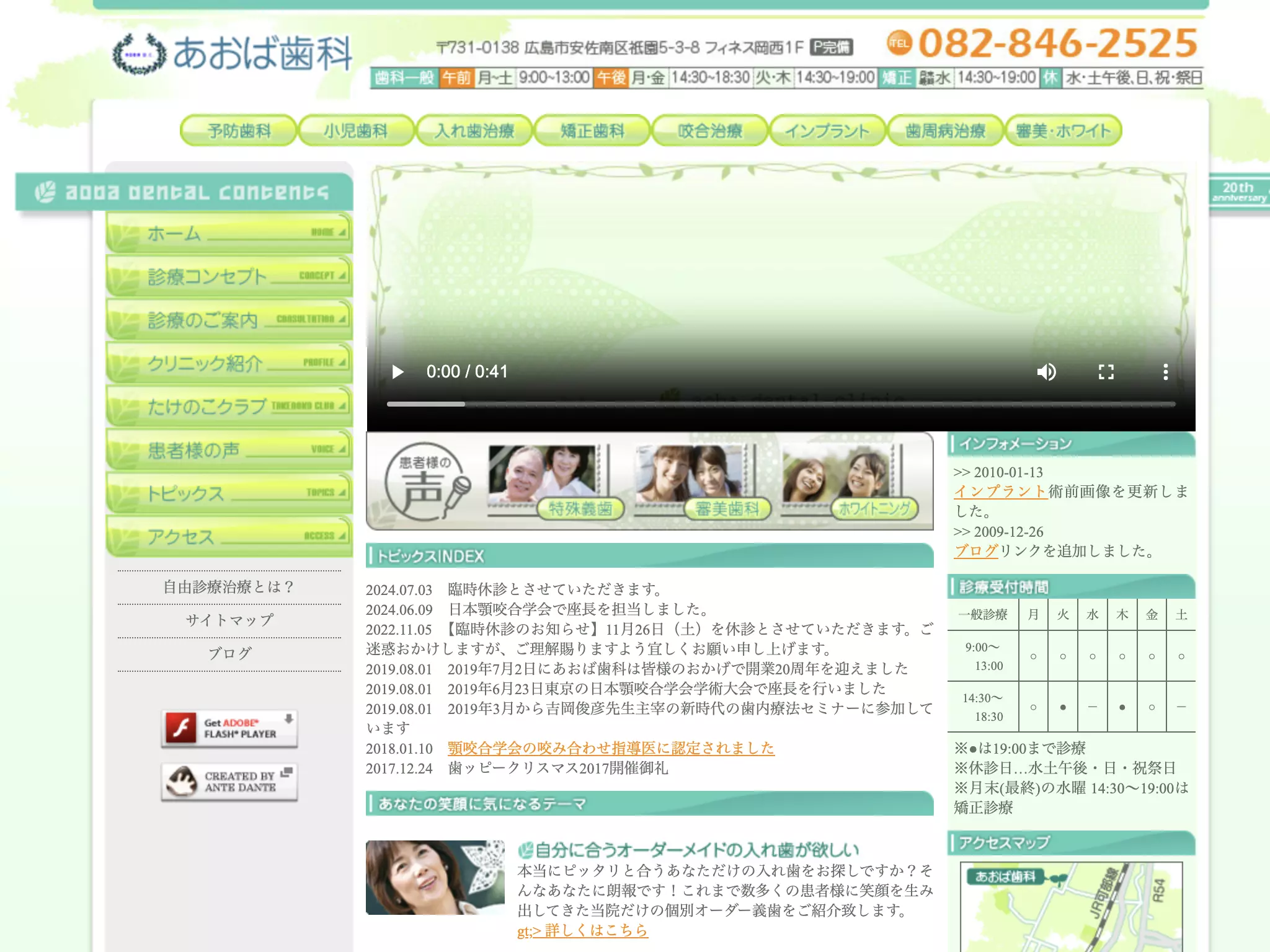Open the 歯周病治療 tab
This screenshot has height=952, width=1270.
[x=946, y=131]
